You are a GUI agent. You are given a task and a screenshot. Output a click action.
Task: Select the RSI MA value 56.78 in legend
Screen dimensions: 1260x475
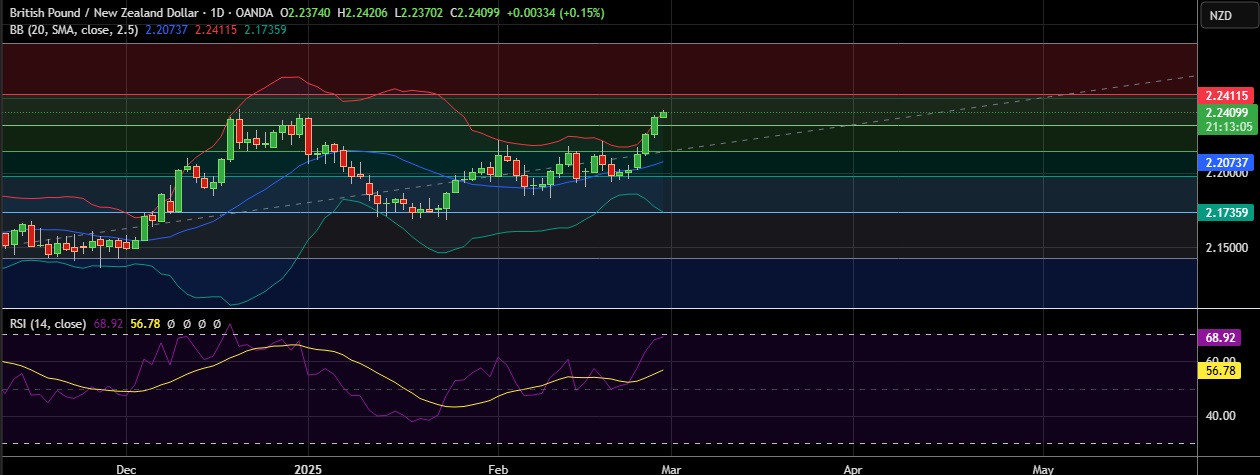146,324
